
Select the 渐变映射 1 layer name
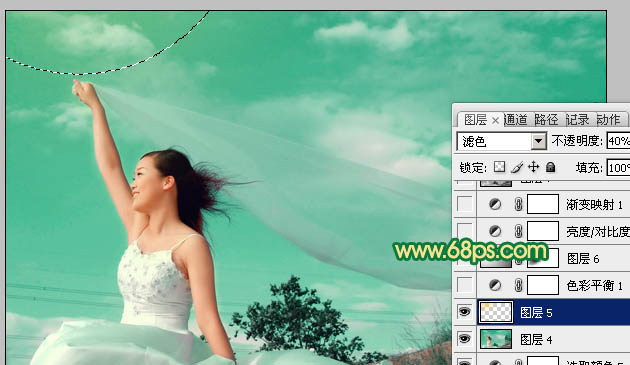tap(594, 205)
